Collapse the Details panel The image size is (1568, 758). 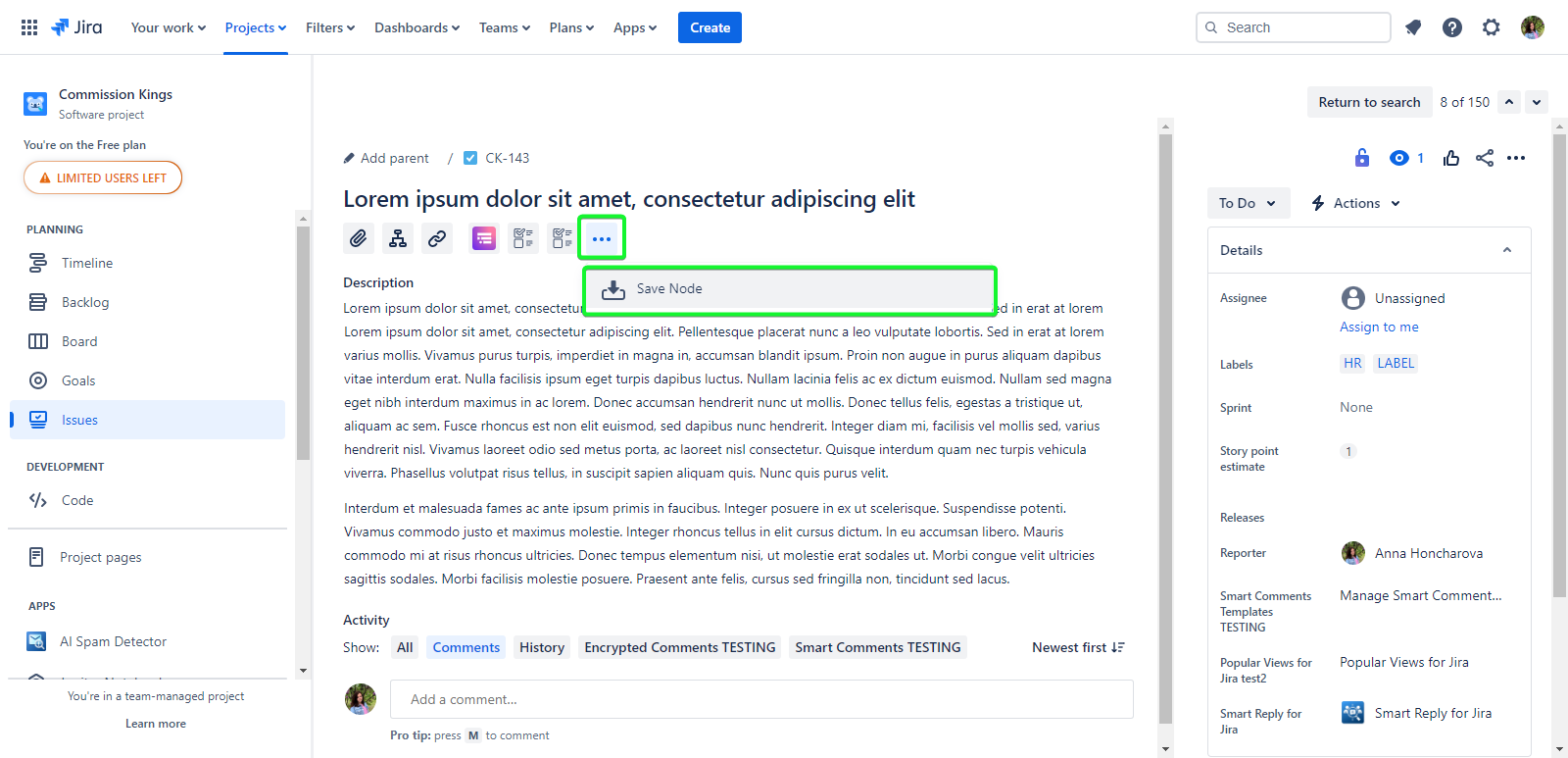[x=1507, y=250]
